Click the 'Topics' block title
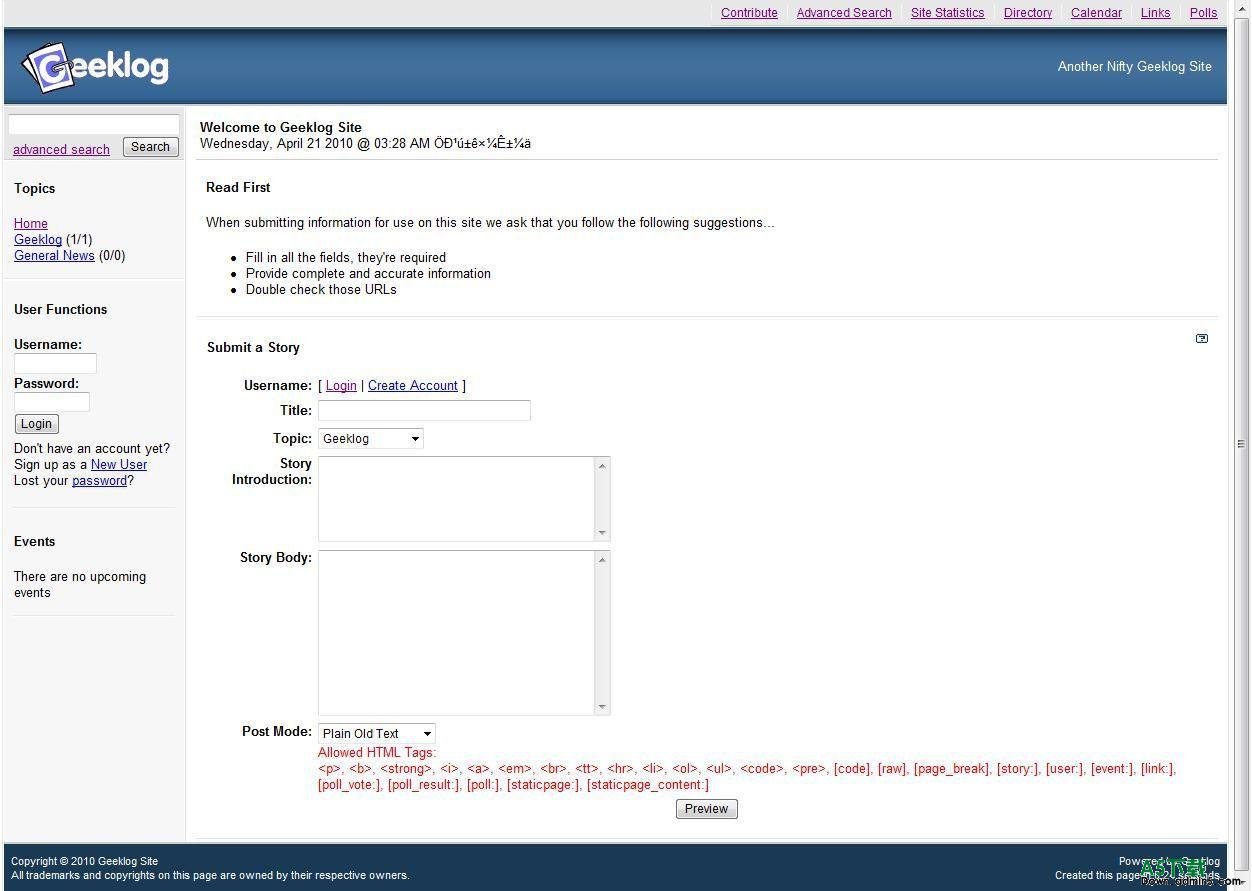Image resolution: width=1252 pixels, height=891 pixels. pos(35,188)
